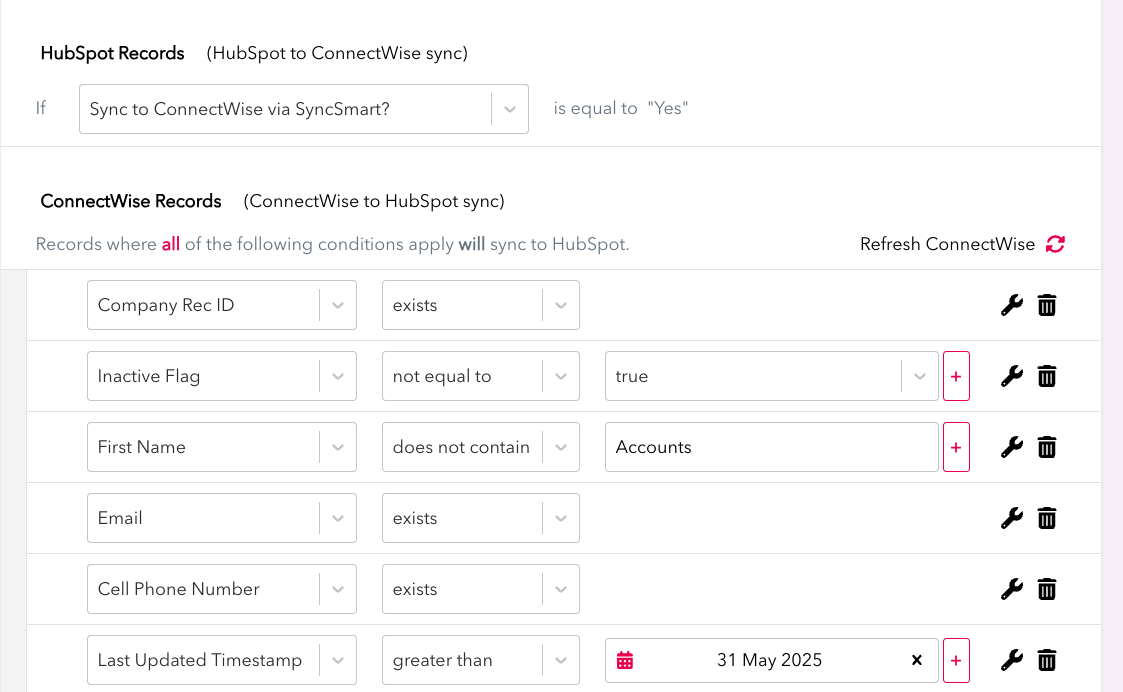Viewport: 1123px width, 692px height.
Task: Open the Sync to ConnectWise via SyncSmart dropdown
Action: coord(509,108)
